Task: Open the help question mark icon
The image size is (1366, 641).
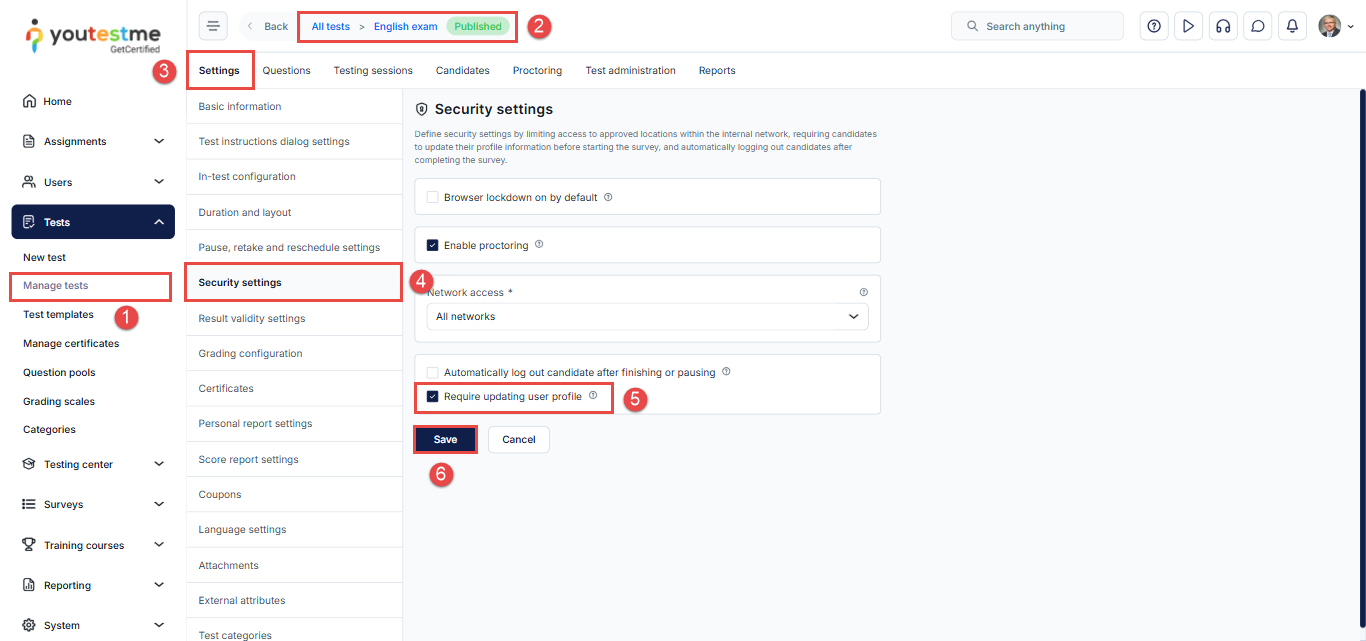Action: [1154, 26]
